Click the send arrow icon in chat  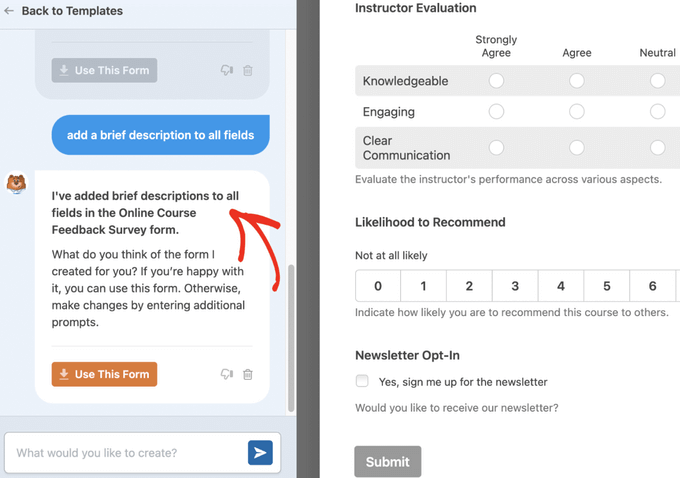pyautogui.click(x=260, y=453)
